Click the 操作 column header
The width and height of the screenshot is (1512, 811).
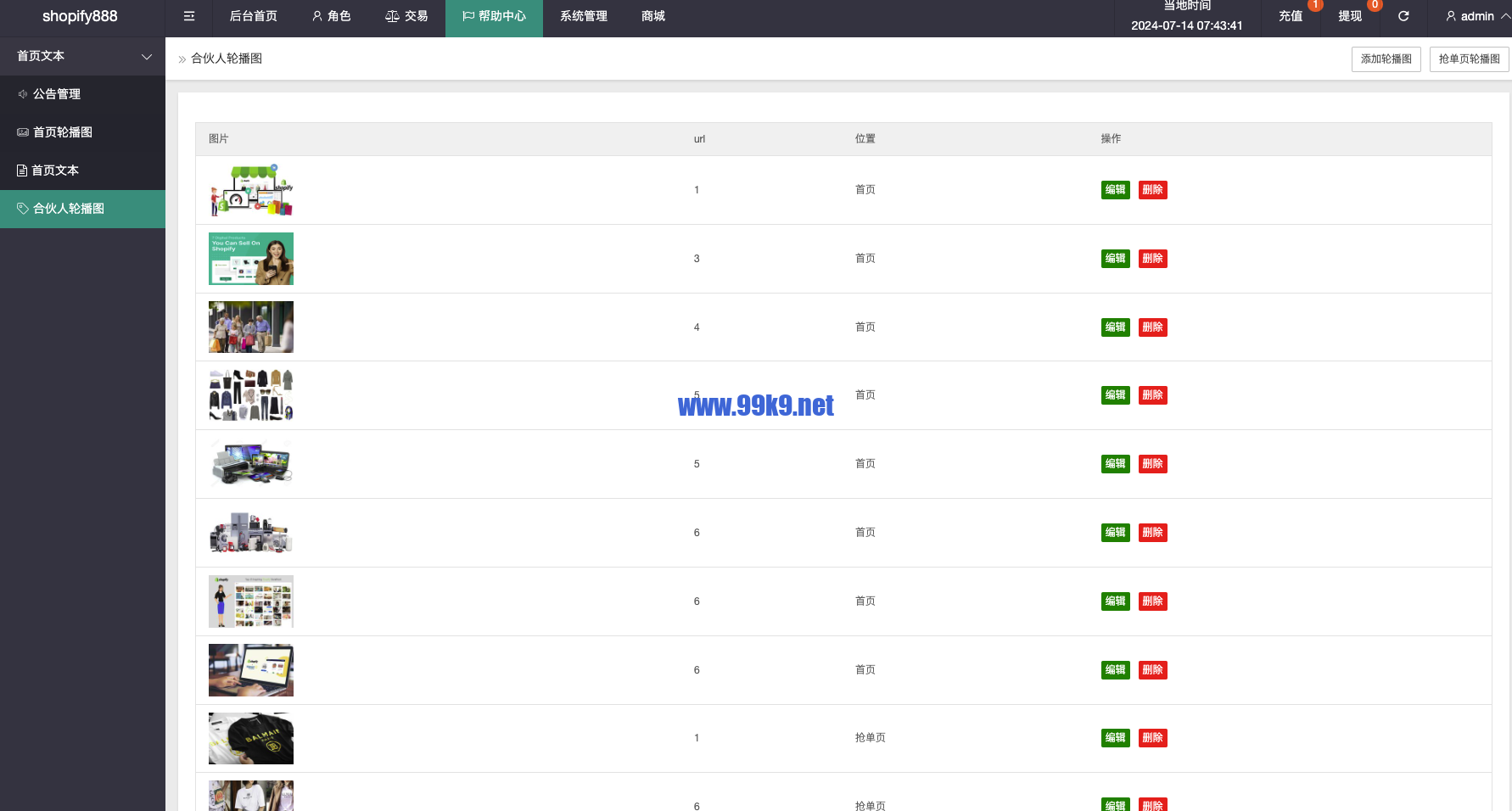pos(1112,139)
